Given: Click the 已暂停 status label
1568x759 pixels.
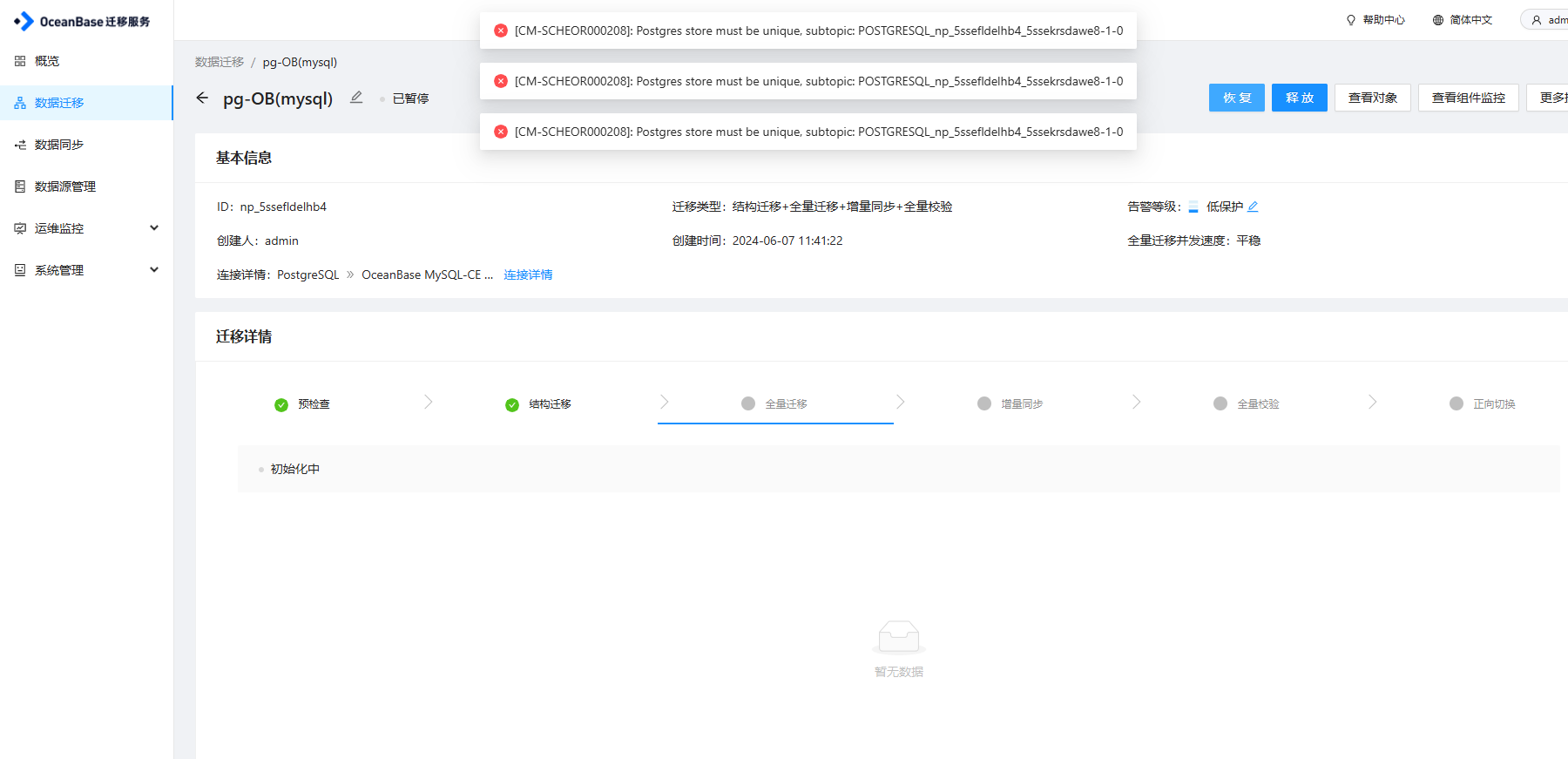Looking at the screenshot, I should point(410,98).
